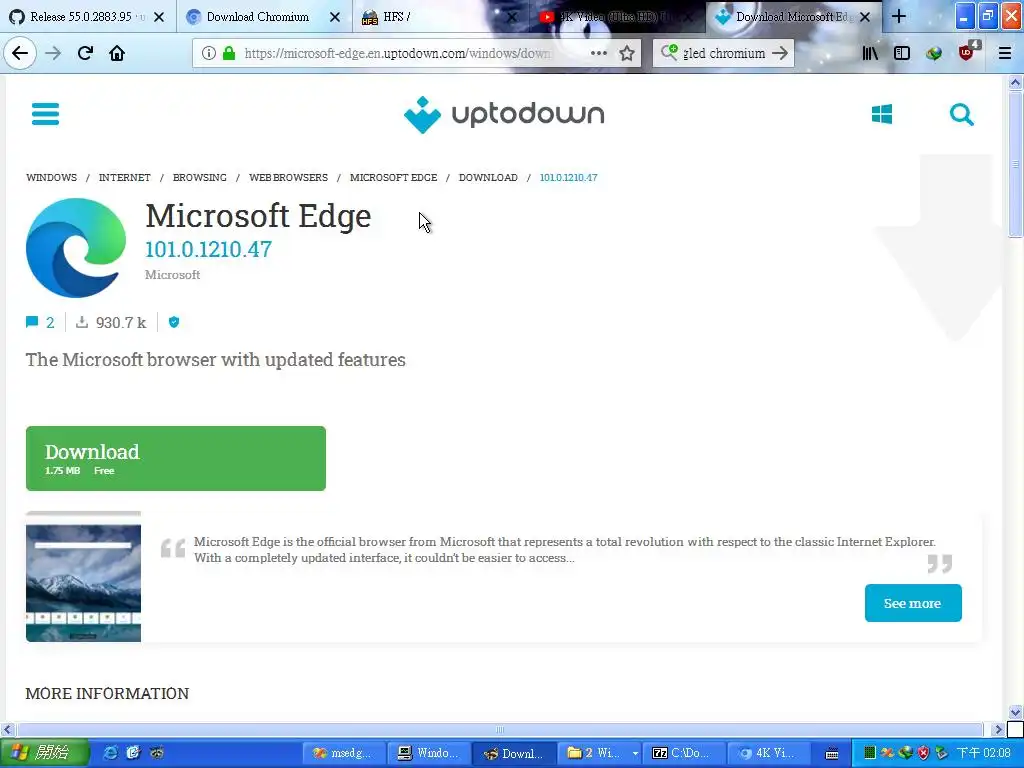Open comments via speech bubble icon
Image resolution: width=1024 pixels, height=768 pixels.
[32, 322]
